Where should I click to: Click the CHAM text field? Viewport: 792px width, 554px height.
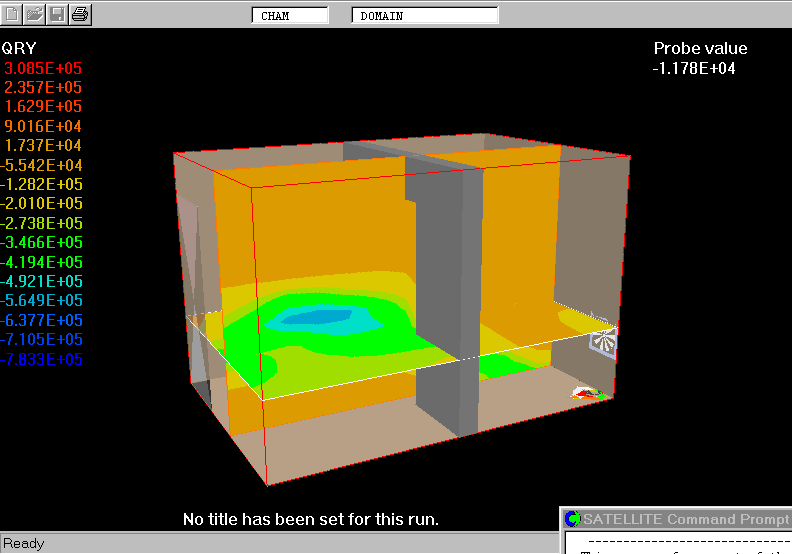pos(289,16)
